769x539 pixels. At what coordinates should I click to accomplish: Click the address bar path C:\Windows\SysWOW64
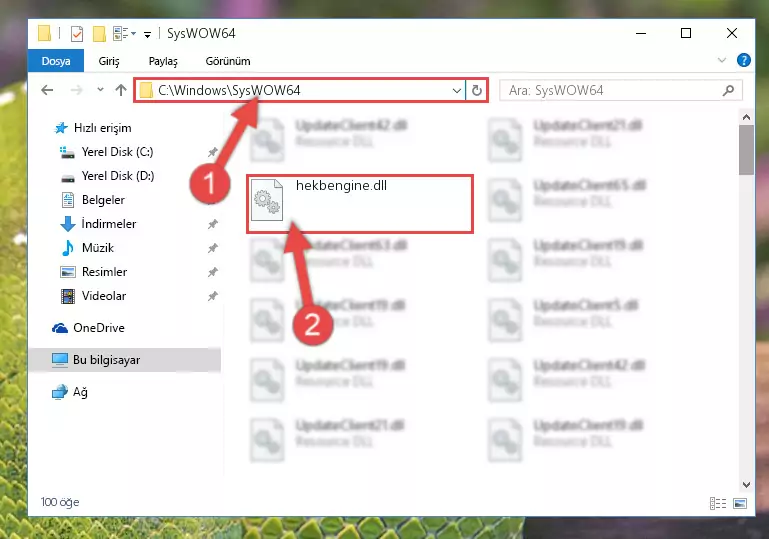(229, 90)
